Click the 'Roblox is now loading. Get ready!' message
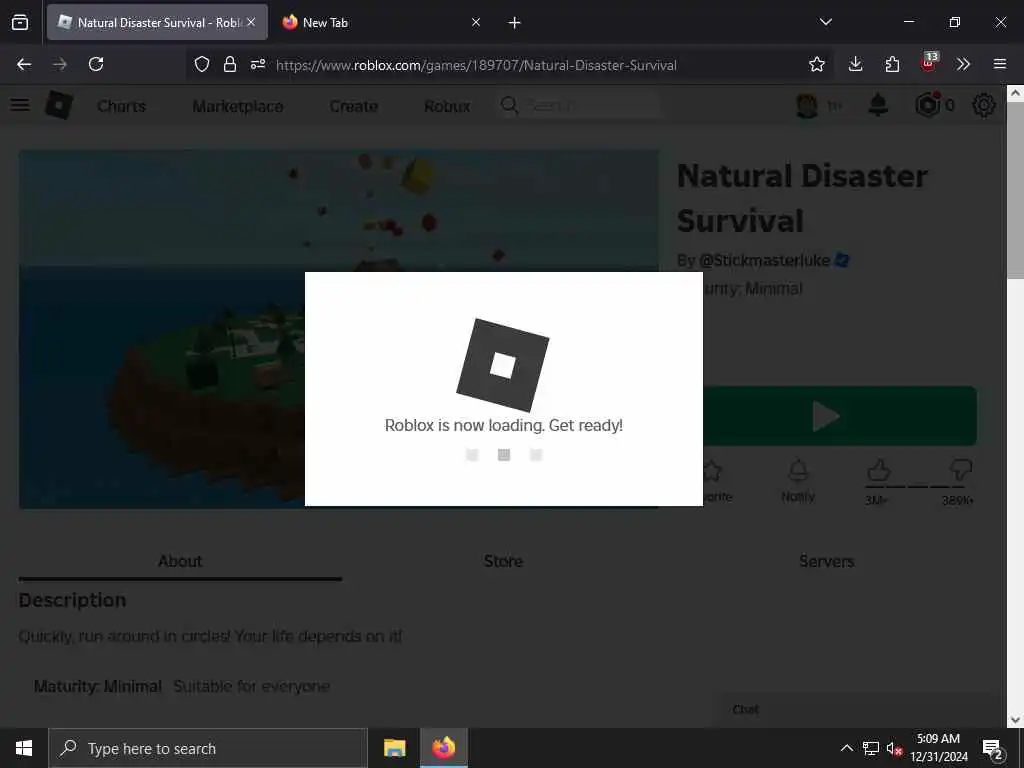This screenshot has width=1024, height=768. (x=504, y=425)
